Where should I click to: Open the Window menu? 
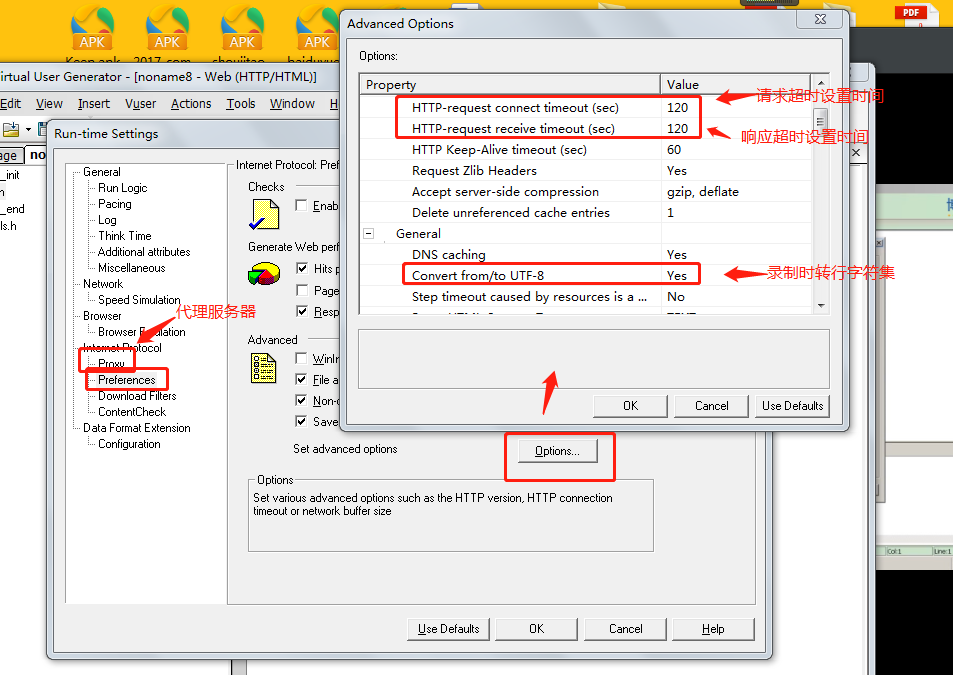coord(292,104)
